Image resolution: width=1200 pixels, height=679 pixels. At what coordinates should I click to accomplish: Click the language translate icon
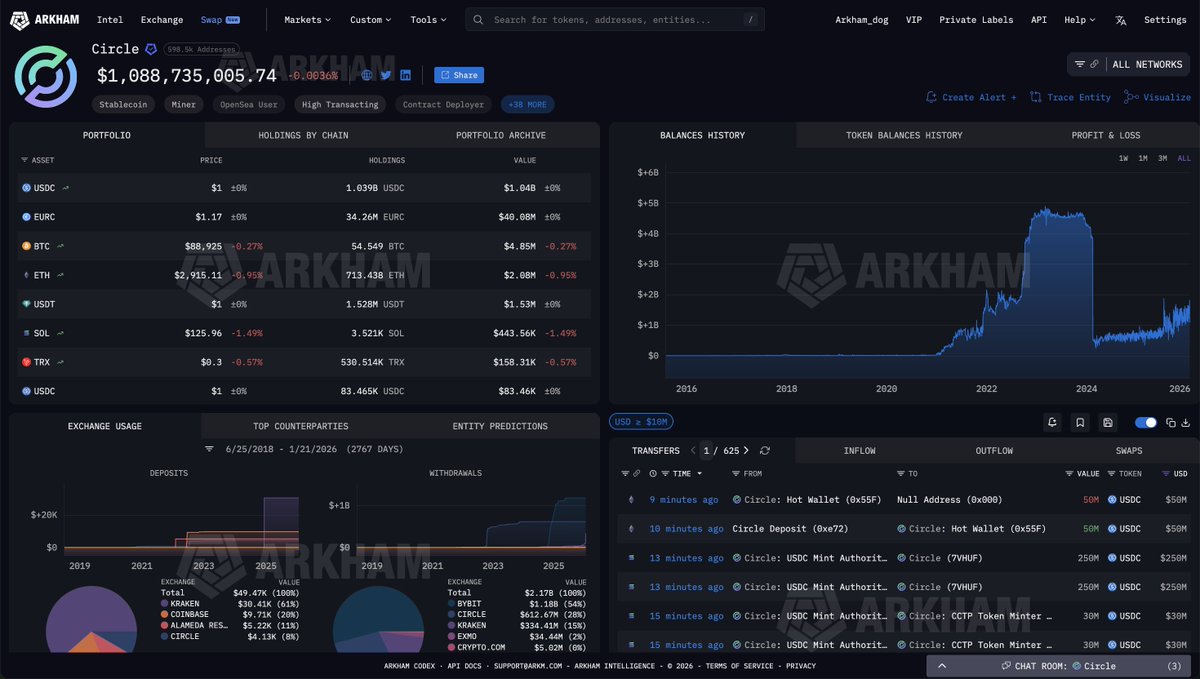[1120, 20]
